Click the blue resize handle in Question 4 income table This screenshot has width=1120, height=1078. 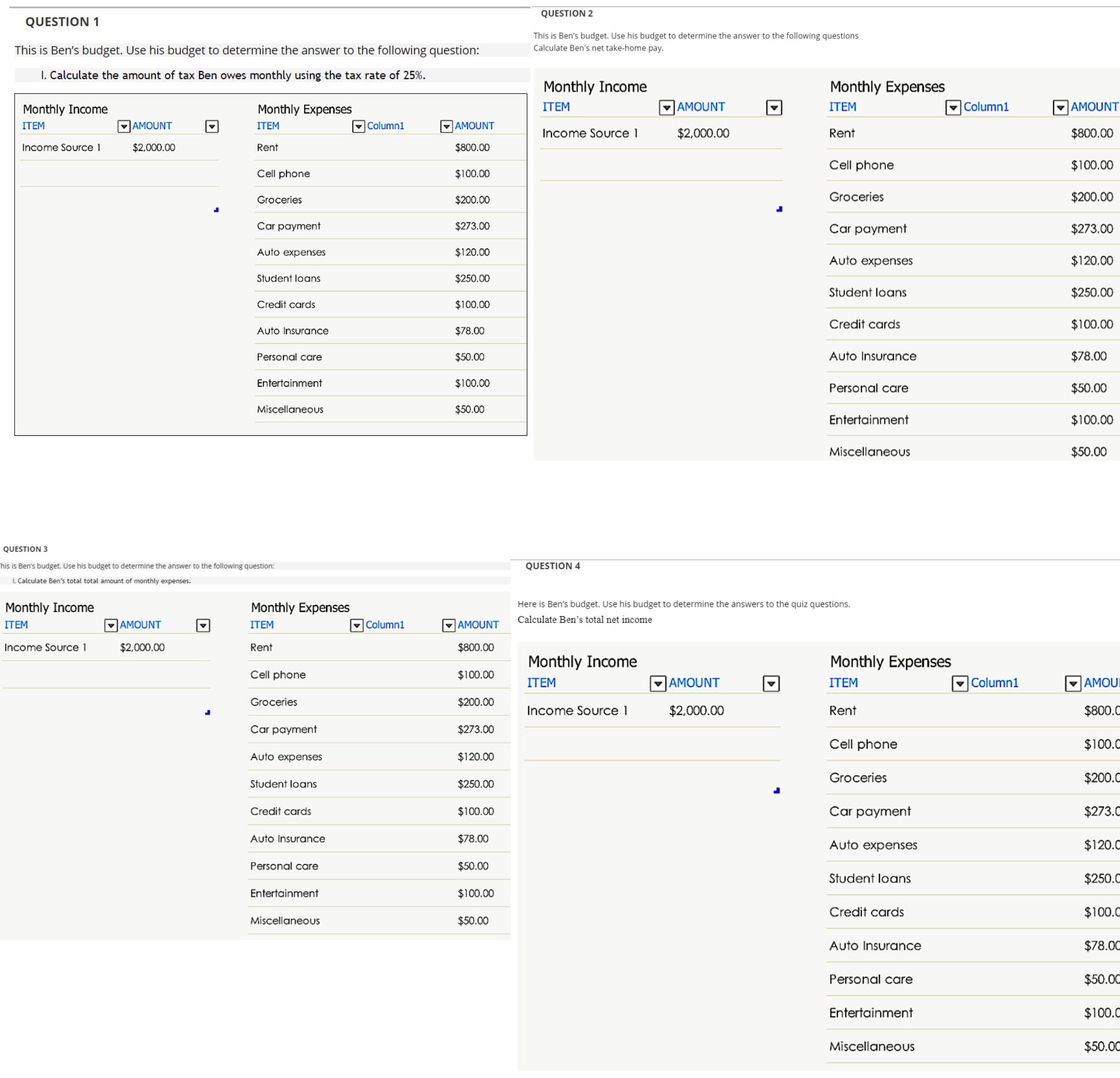coord(776,791)
